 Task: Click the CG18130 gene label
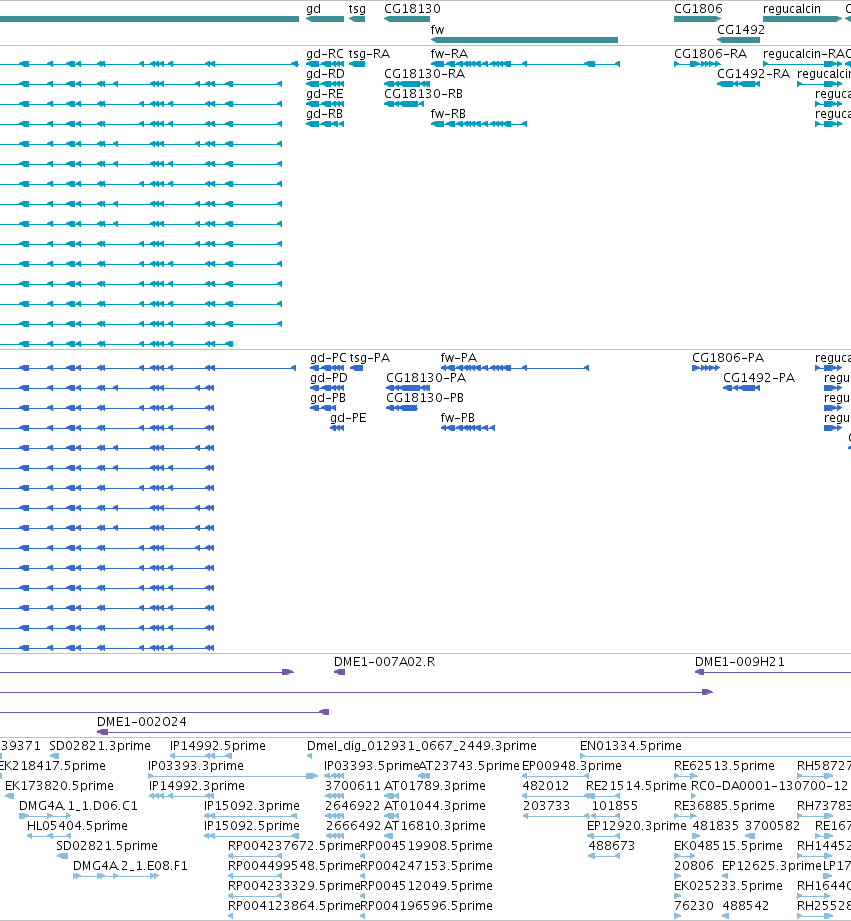click(x=412, y=9)
